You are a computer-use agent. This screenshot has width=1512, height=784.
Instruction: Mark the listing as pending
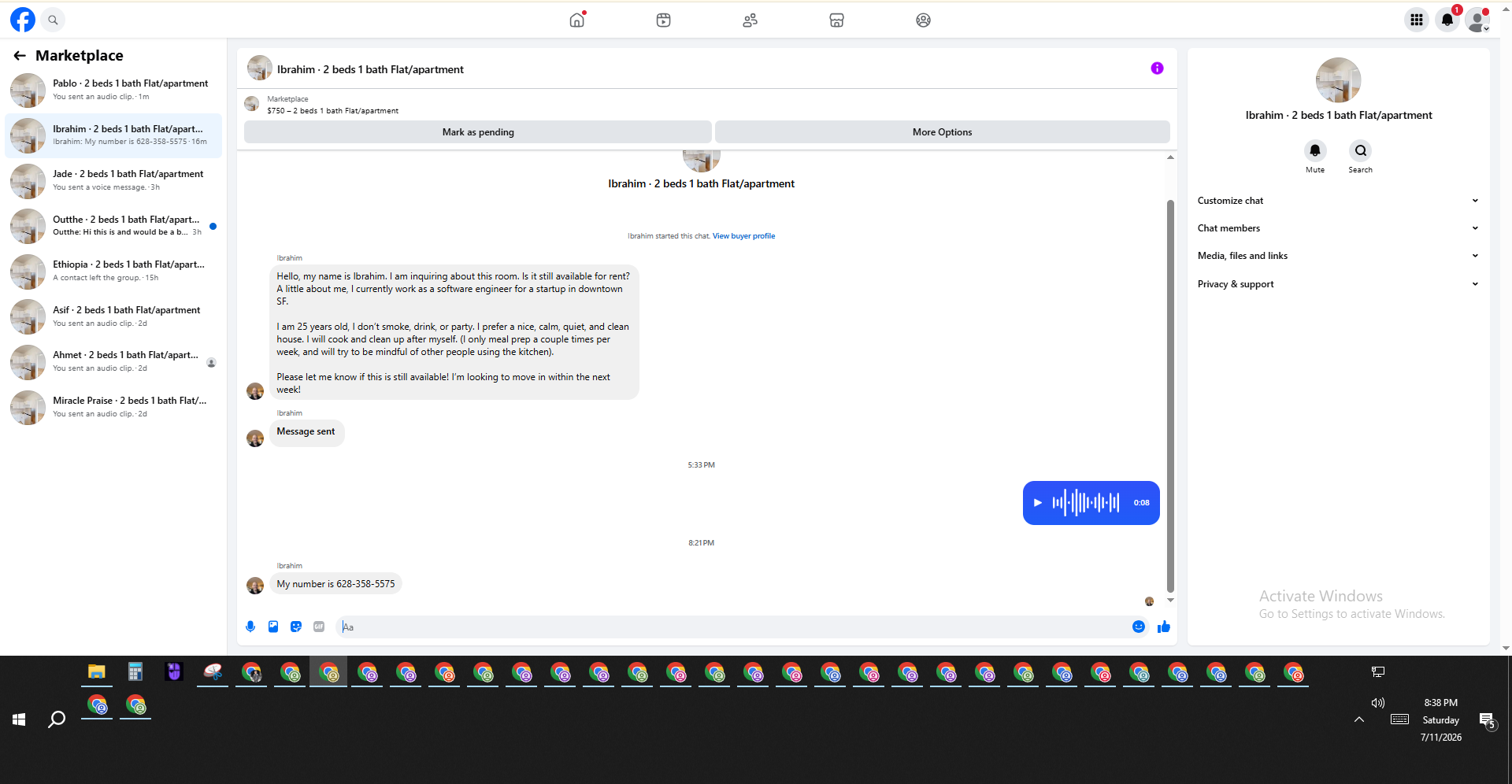pos(478,132)
